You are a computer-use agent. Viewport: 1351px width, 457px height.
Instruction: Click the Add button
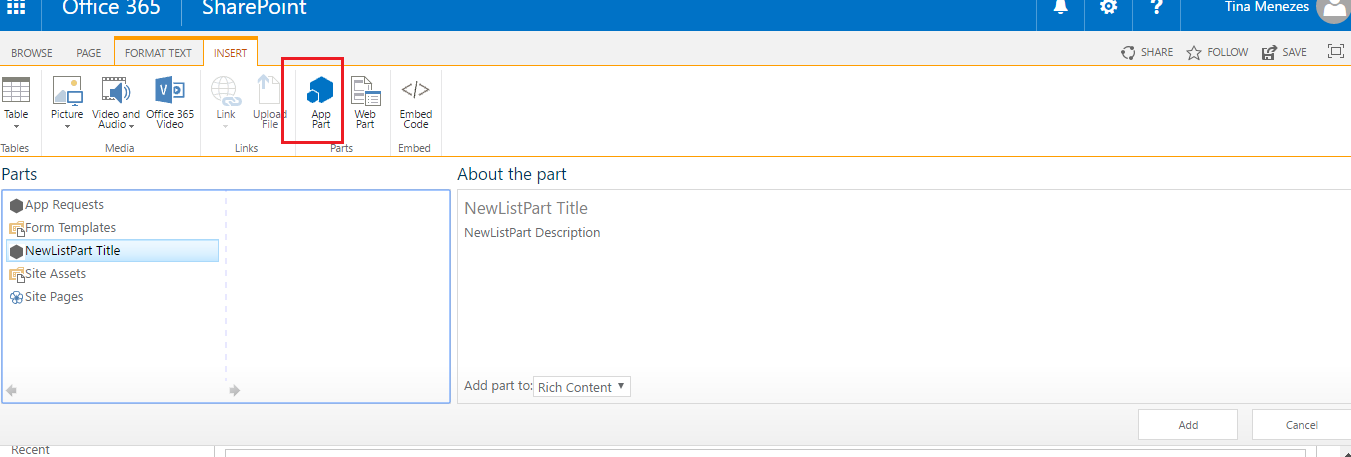[1188, 425]
